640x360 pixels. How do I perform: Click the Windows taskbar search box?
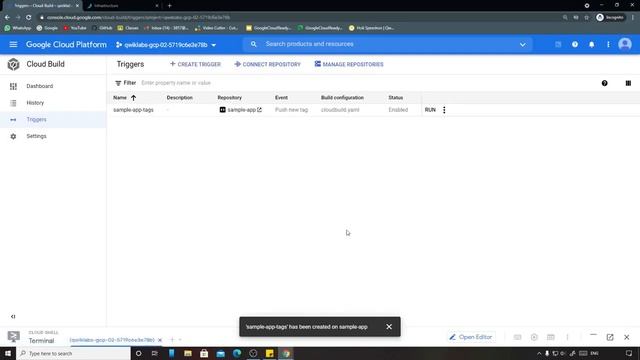(x=73, y=353)
